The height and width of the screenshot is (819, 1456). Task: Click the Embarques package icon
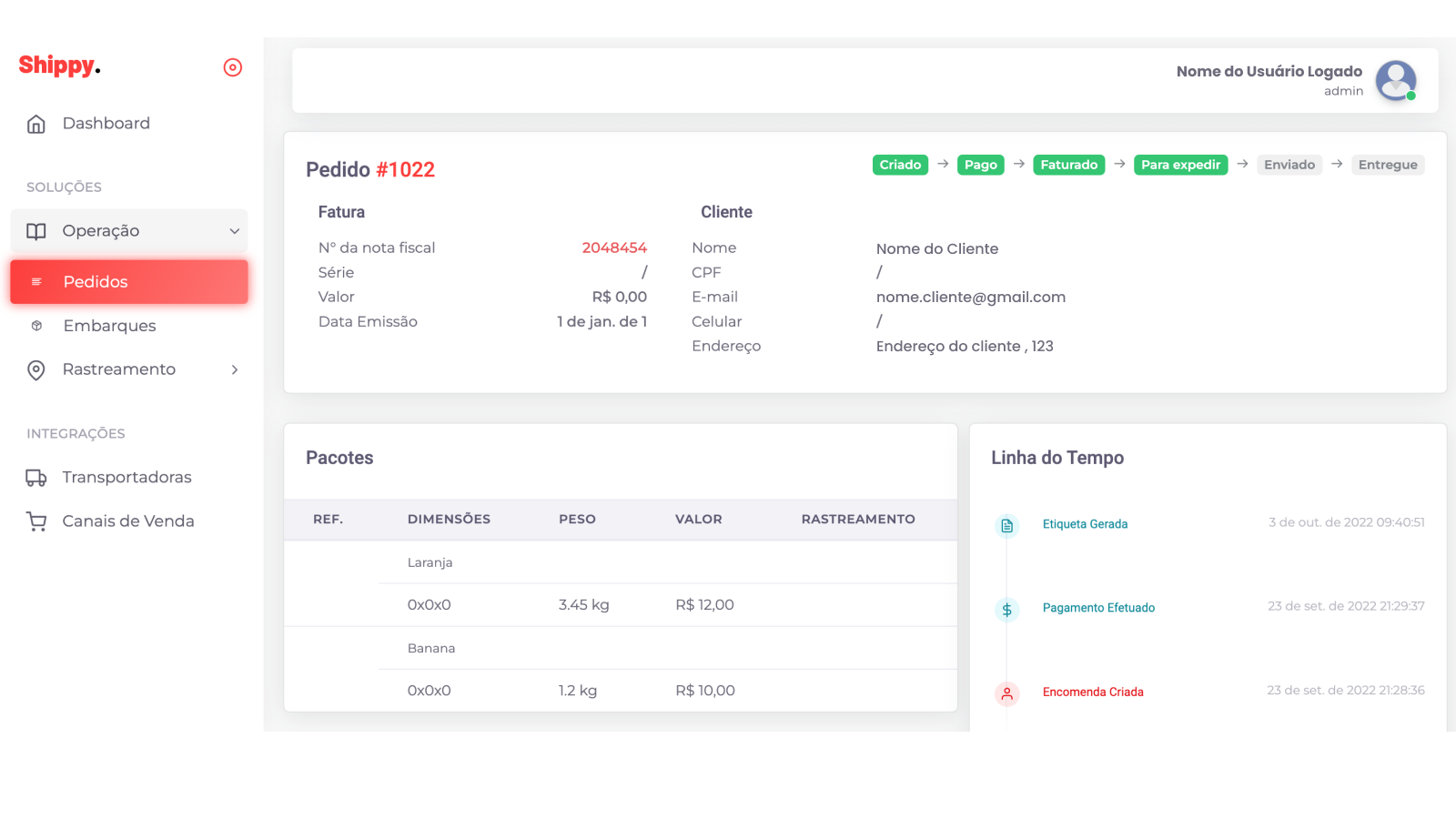(x=36, y=326)
